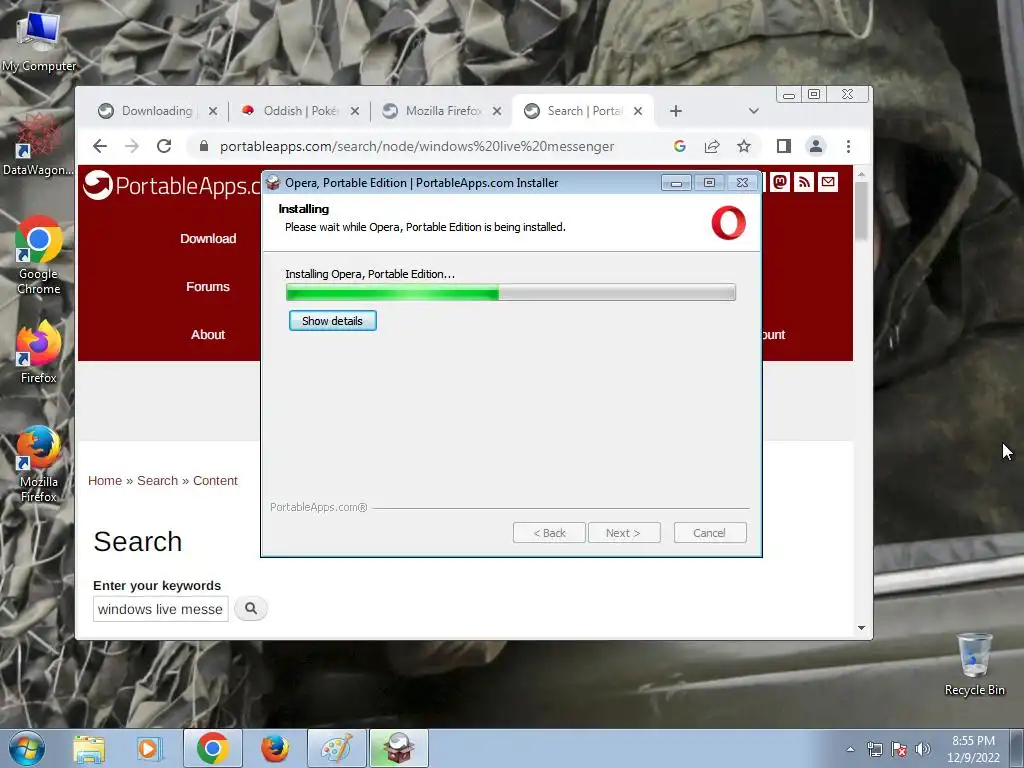Open Chrome three-dot menu
This screenshot has height=768, width=1024.
tap(848, 146)
